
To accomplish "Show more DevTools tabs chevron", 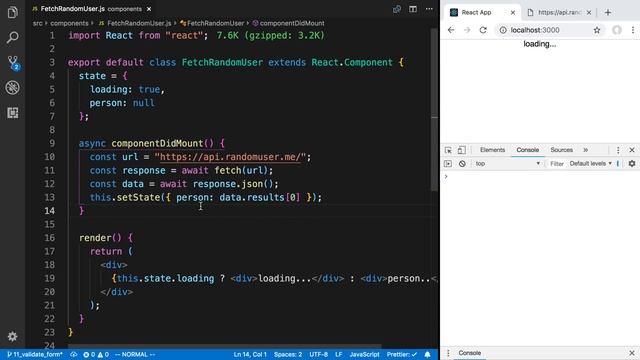I will click(x=586, y=150).
